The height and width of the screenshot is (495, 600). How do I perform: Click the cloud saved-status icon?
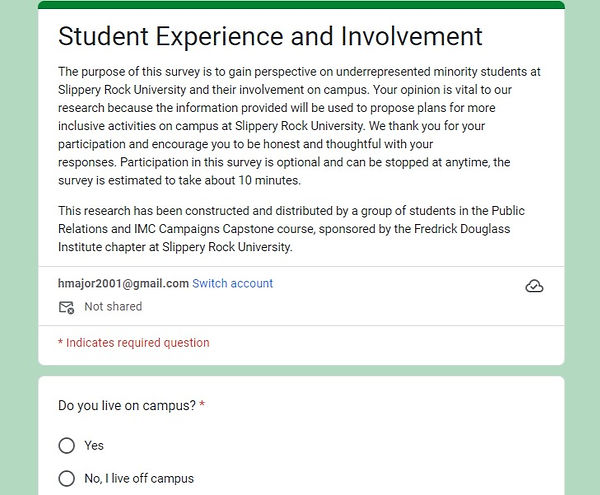pyautogui.click(x=534, y=287)
